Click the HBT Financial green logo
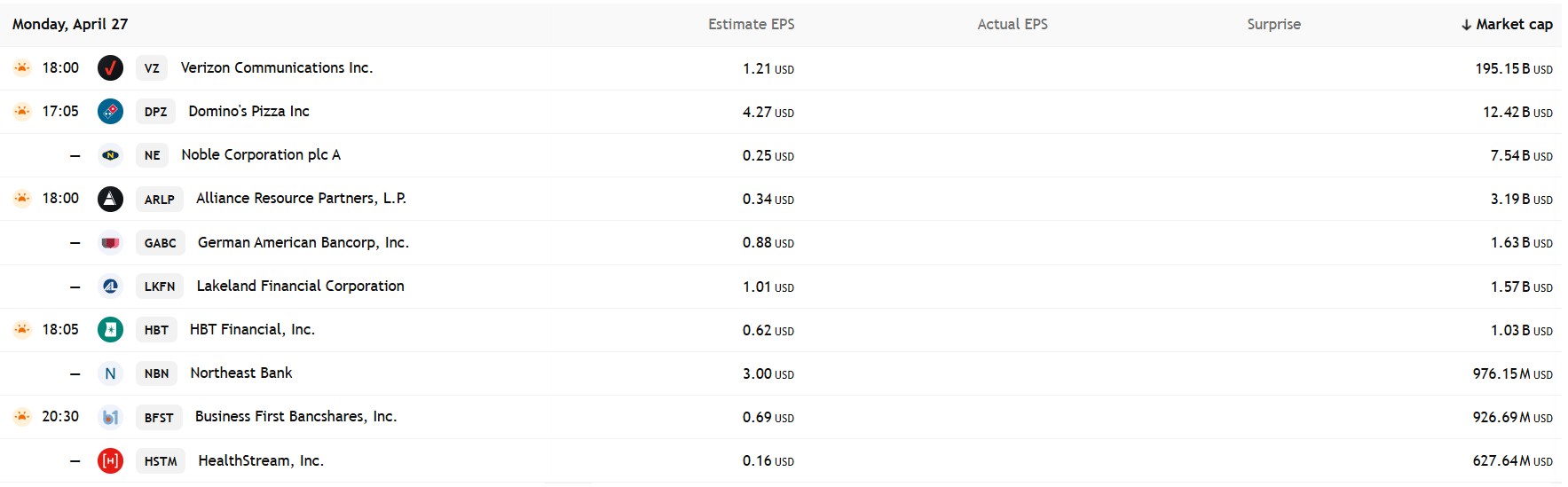This screenshot has height=487, width=1568. click(110, 330)
